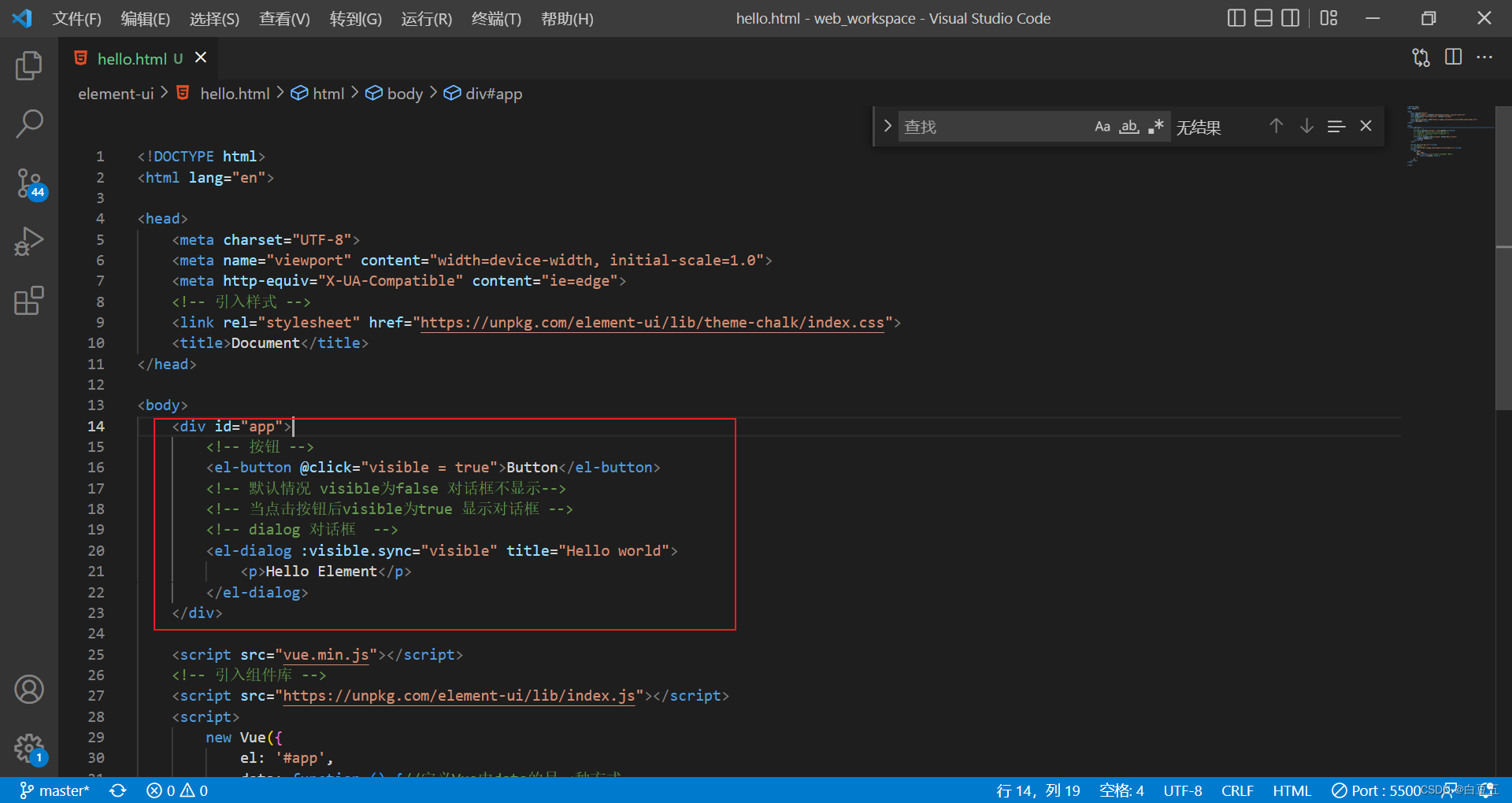Open the vue.min.js script link
Viewport: 1512px width, 803px height.
click(x=326, y=655)
